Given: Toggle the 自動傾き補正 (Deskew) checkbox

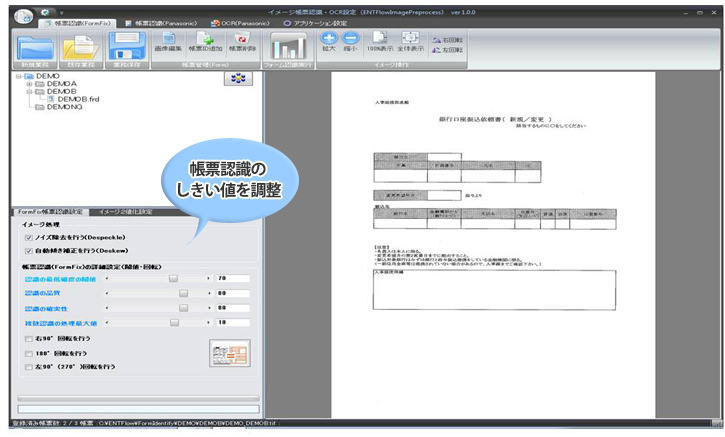Looking at the screenshot, I should (x=28, y=251).
